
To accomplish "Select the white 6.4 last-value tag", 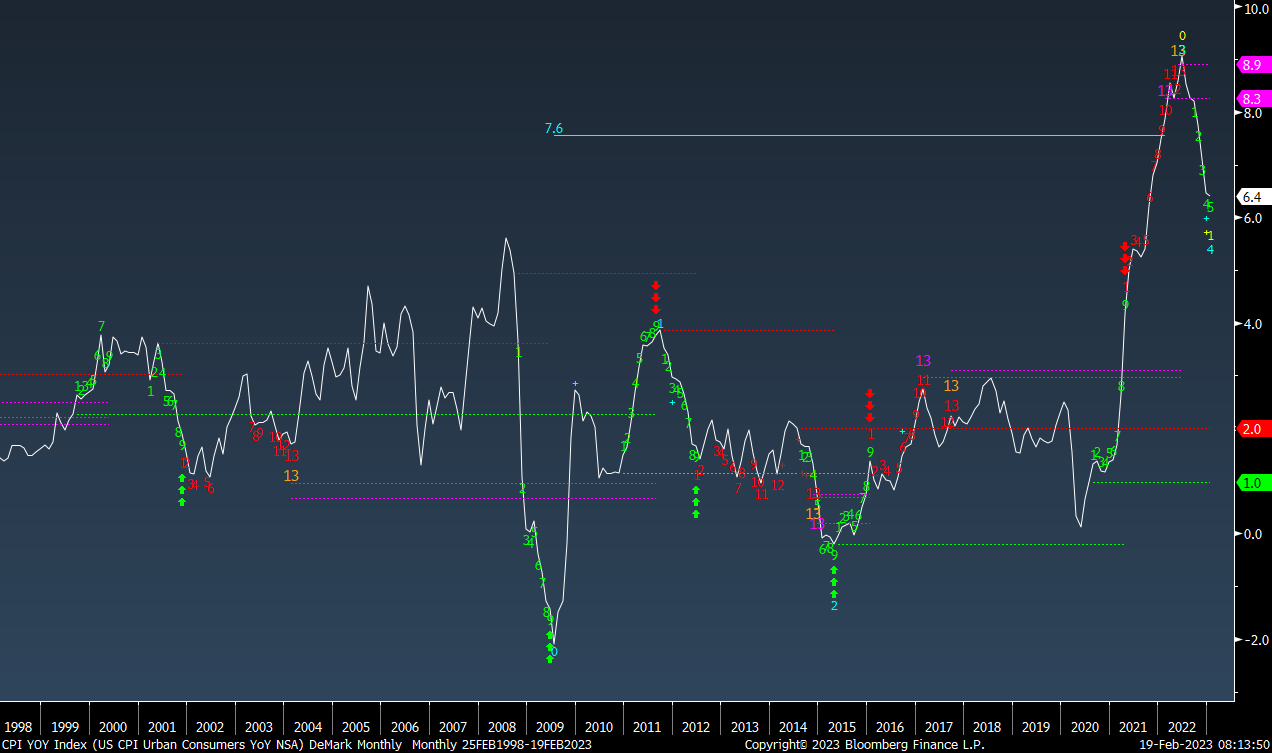I will click(1252, 196).
